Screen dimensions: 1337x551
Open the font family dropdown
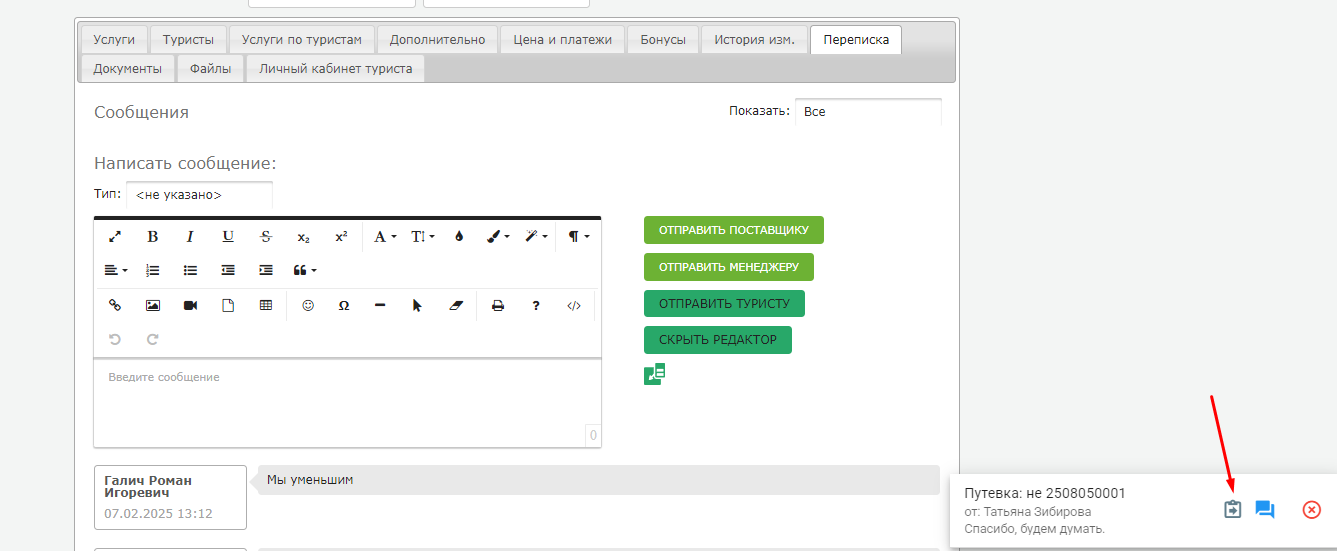tap(385, 237)
